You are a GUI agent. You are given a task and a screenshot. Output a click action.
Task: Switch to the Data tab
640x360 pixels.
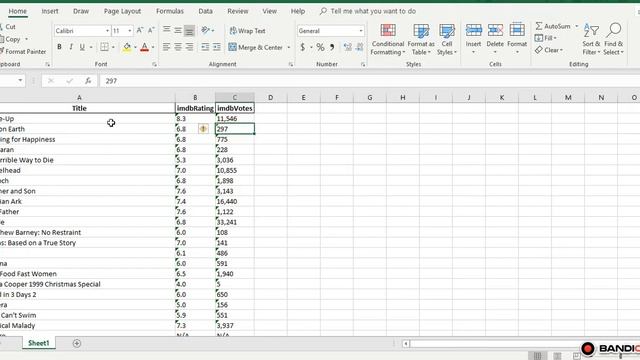205,11
